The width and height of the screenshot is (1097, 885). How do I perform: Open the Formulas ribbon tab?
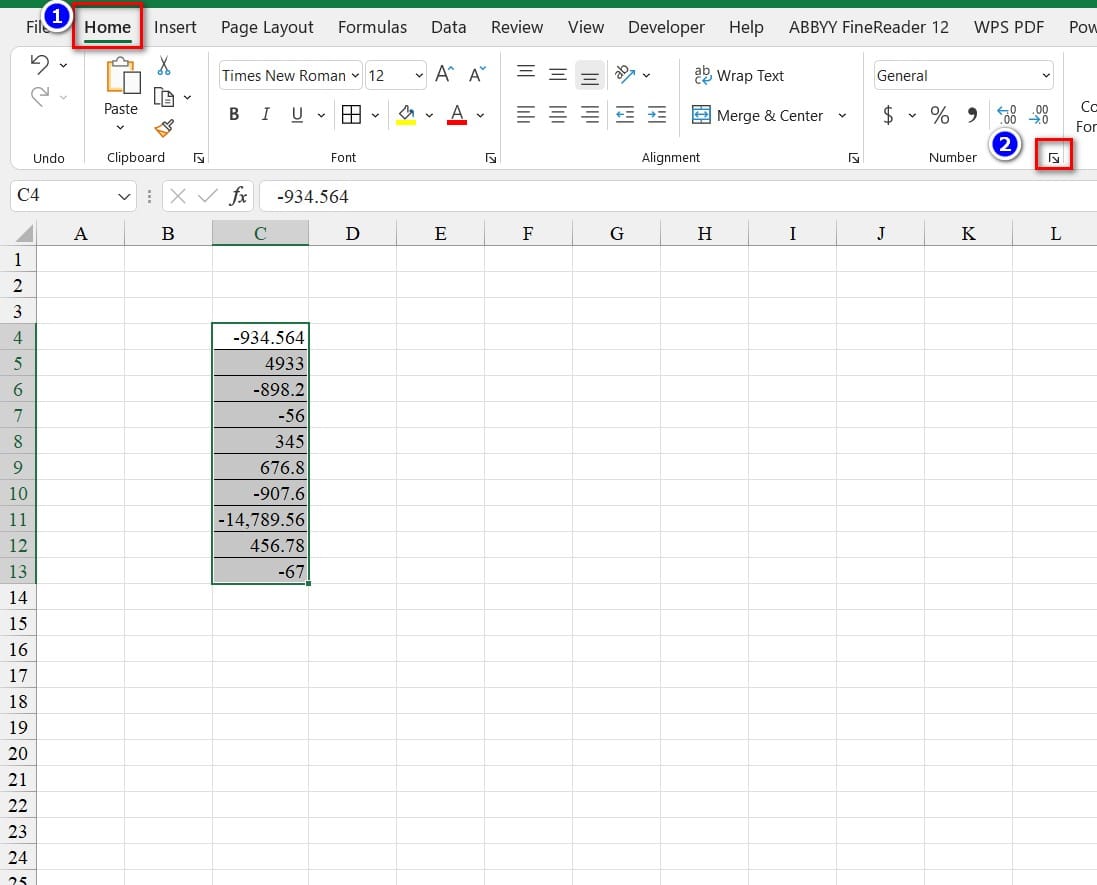tap(372, 27)
